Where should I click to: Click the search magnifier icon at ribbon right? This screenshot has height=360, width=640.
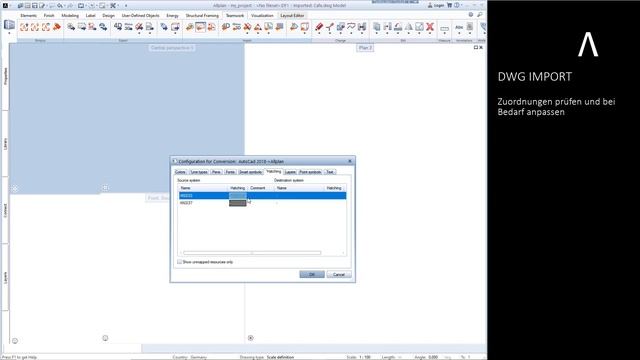[x=480, y=15]
